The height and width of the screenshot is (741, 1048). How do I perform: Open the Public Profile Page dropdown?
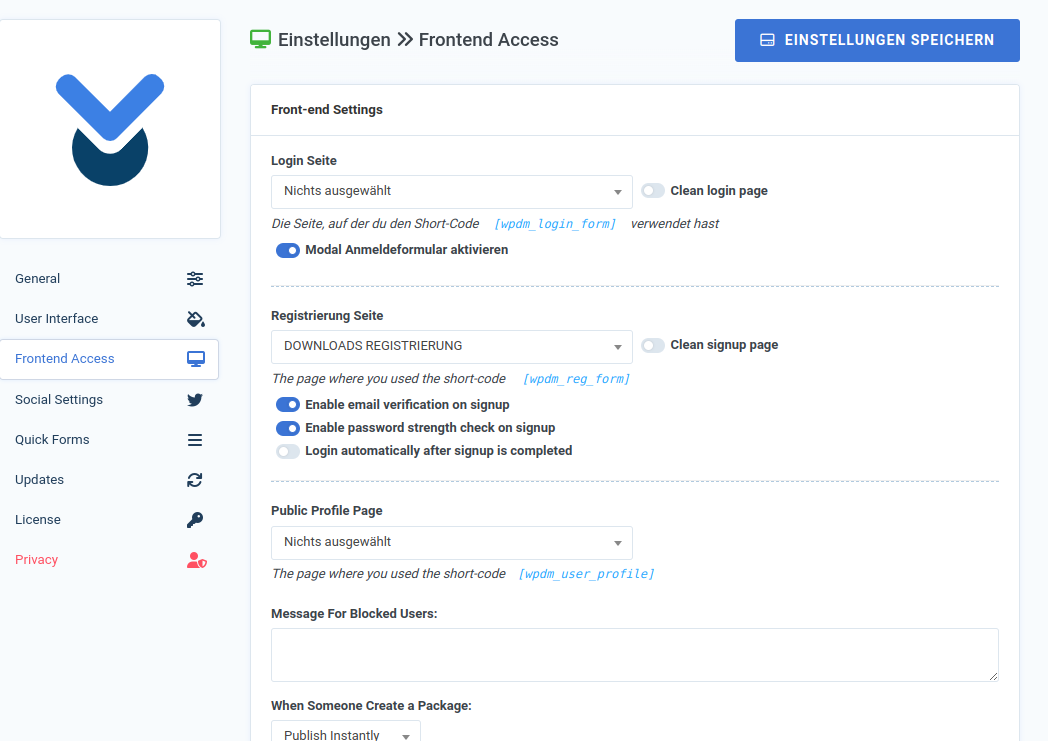click(x=451, y=542)
